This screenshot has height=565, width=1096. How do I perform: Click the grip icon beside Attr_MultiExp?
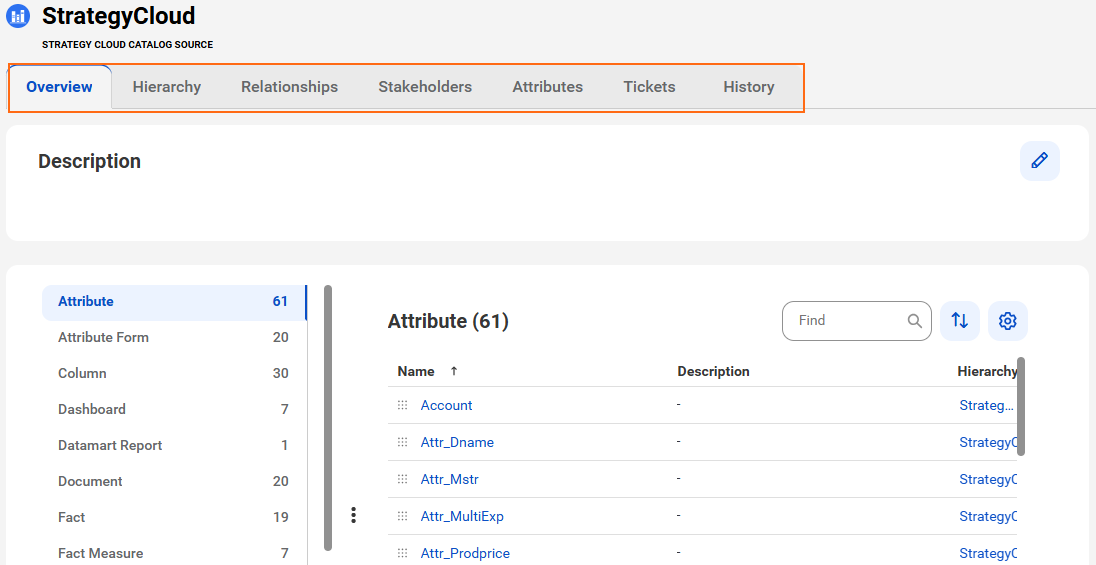coord(403,516)
